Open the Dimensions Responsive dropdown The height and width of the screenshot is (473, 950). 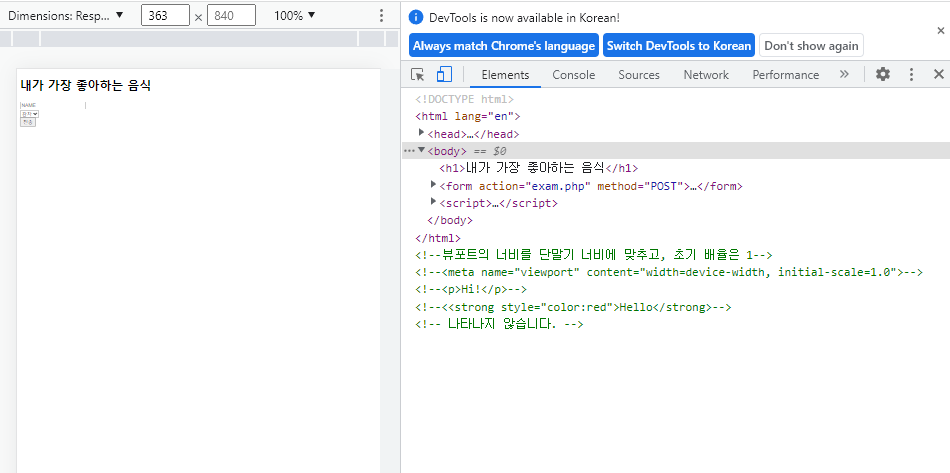click(x=65, y=16)
